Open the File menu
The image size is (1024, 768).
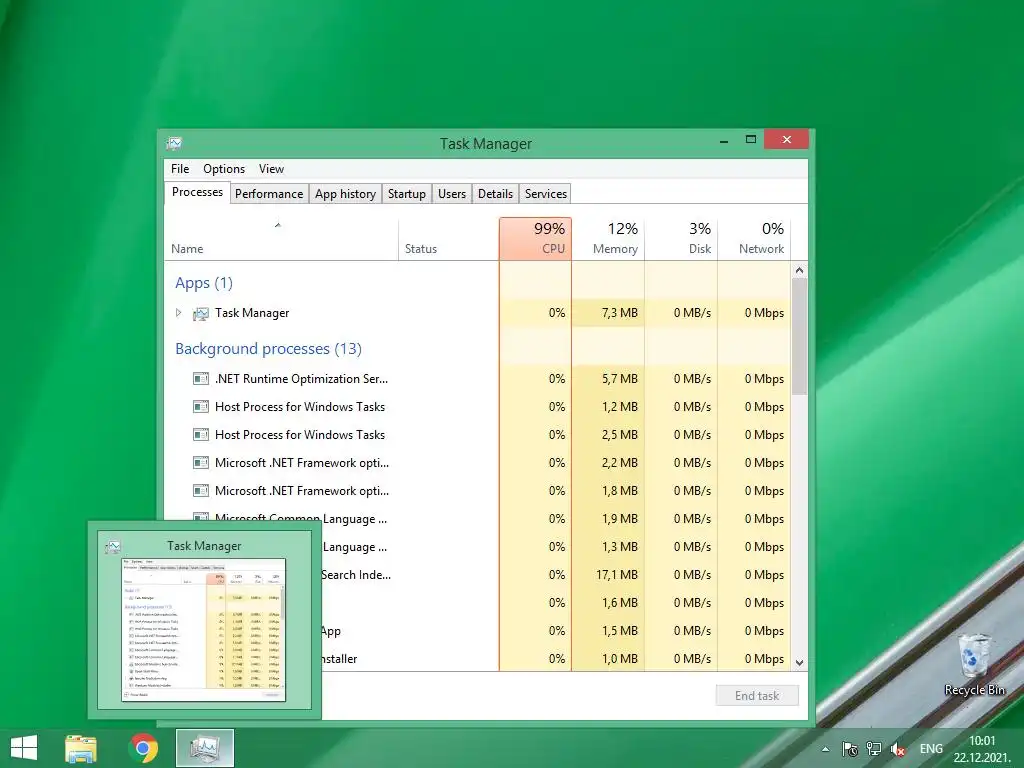coord(180,169)
